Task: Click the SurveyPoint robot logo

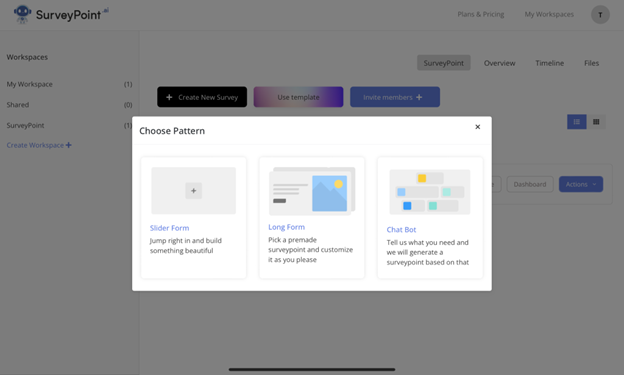Action: pyautogui.click(x=22, y=14)
